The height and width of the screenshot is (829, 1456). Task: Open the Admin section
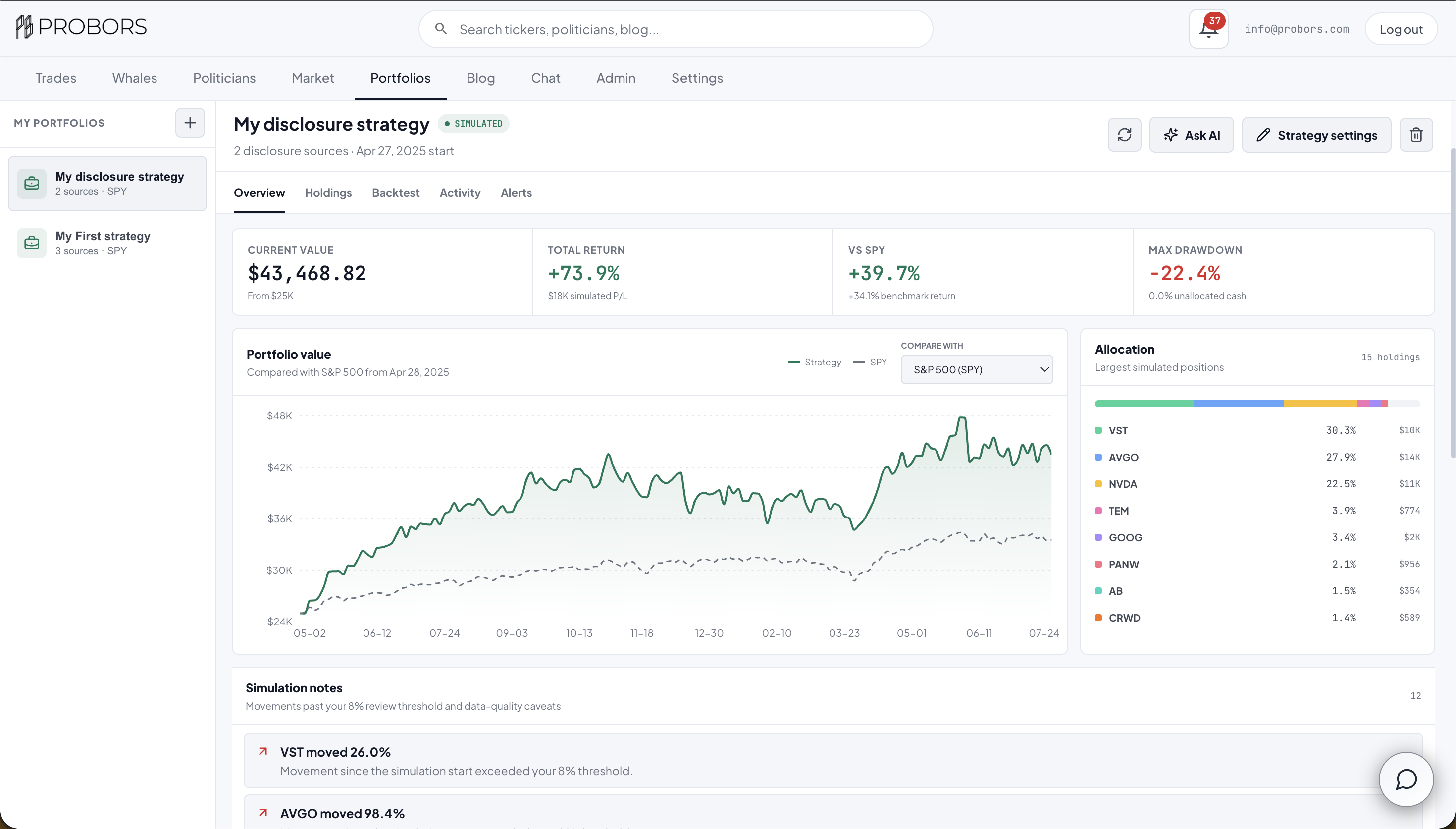point(615,78)
